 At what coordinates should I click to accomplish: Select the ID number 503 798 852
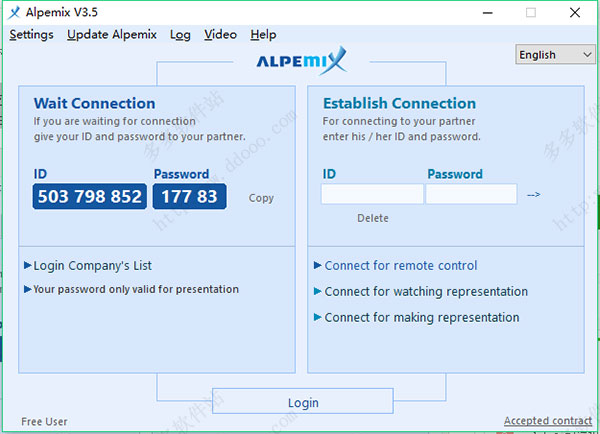[x=90, y=196]
